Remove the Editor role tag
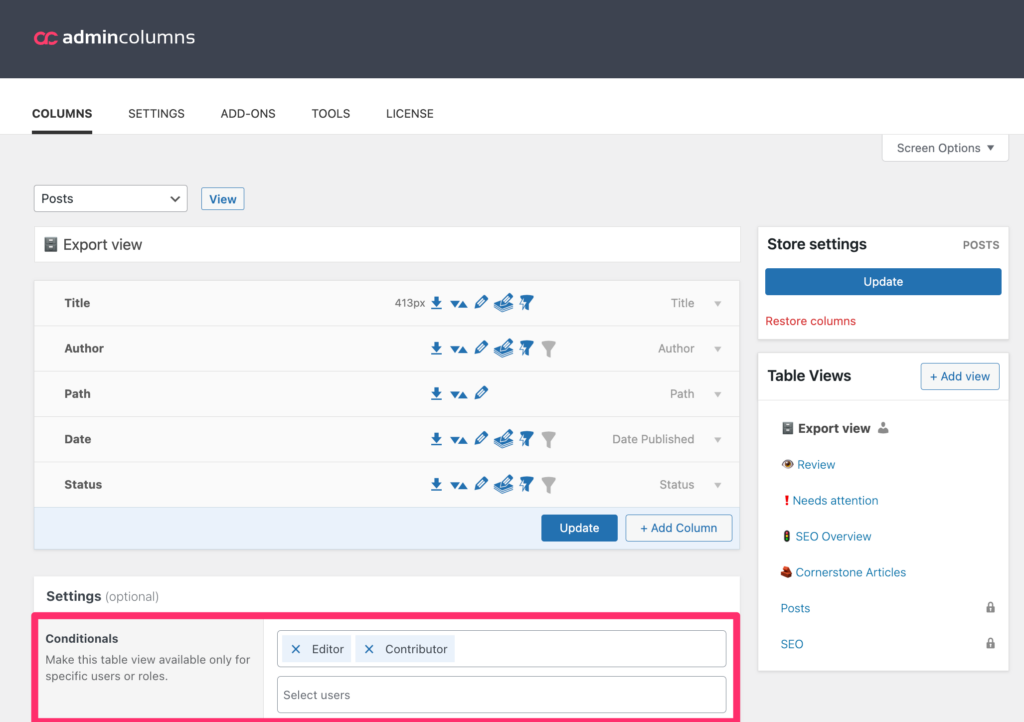The width and height of the screenshot is (1024, 722). tap(296, 649)
